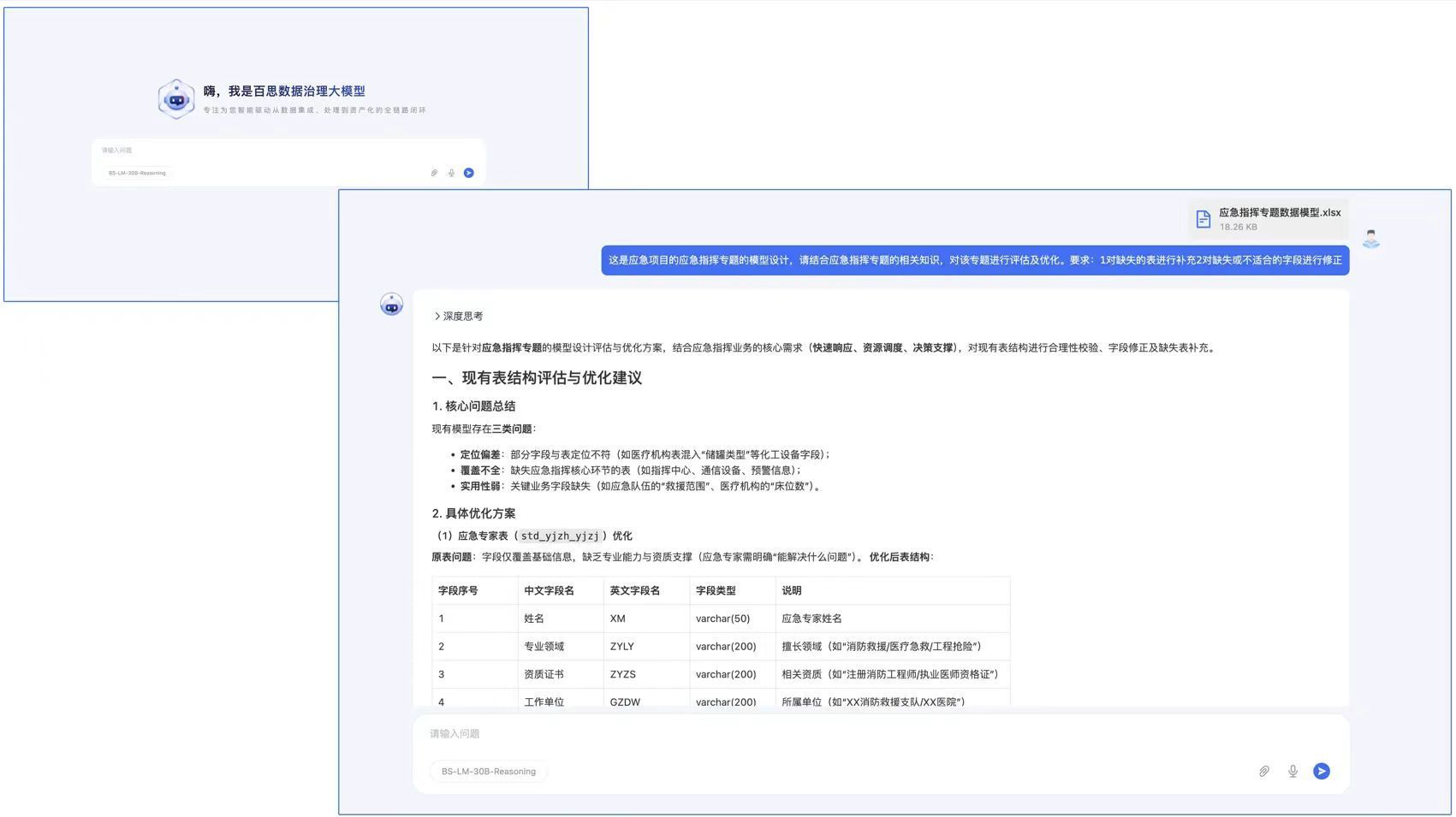Screen dimensions: 1456x817
Task: Open the 应急指挥专题数据模型.xlsx file name
Action: click(1279, 213)
